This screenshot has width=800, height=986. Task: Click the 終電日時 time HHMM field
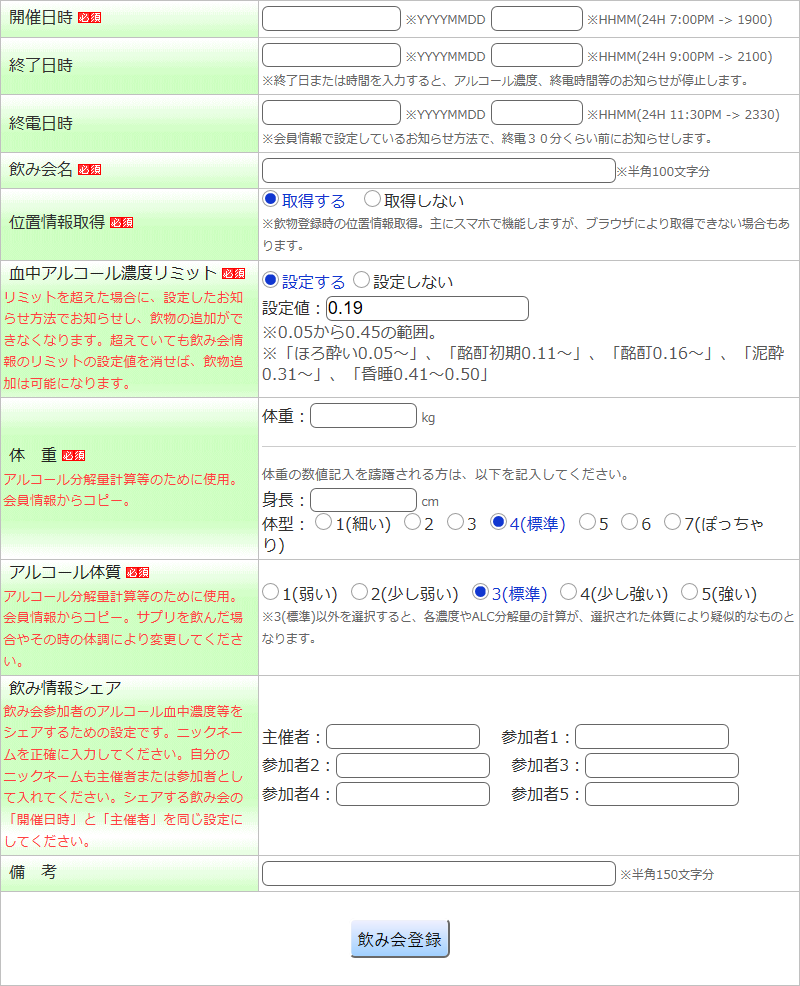coord(536,113)
